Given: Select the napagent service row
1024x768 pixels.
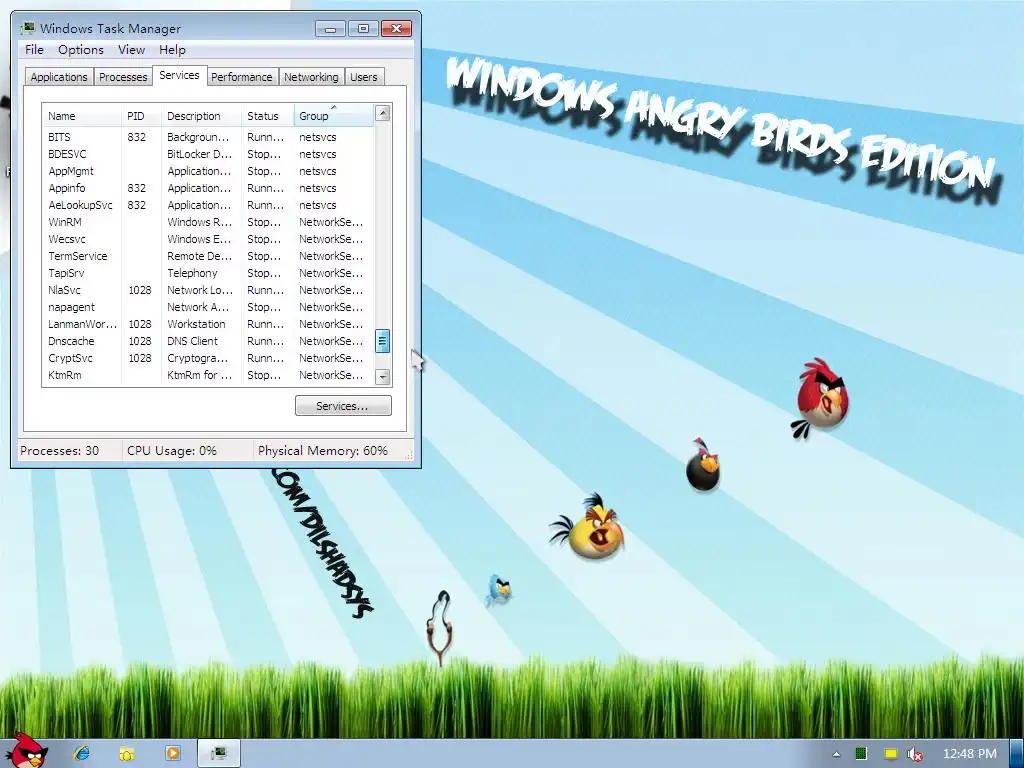Looking at the screenshot, I should coord(208,307).
